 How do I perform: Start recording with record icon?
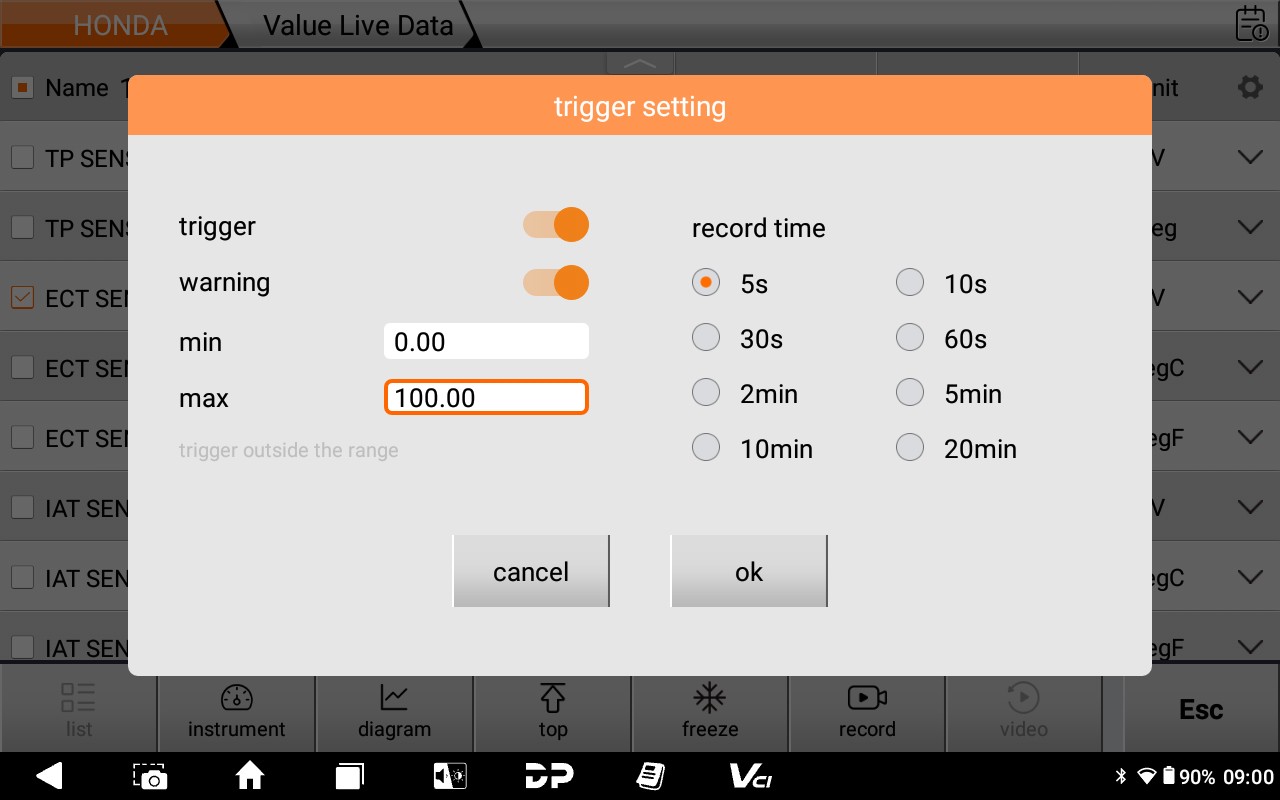[x=867, y=711]
